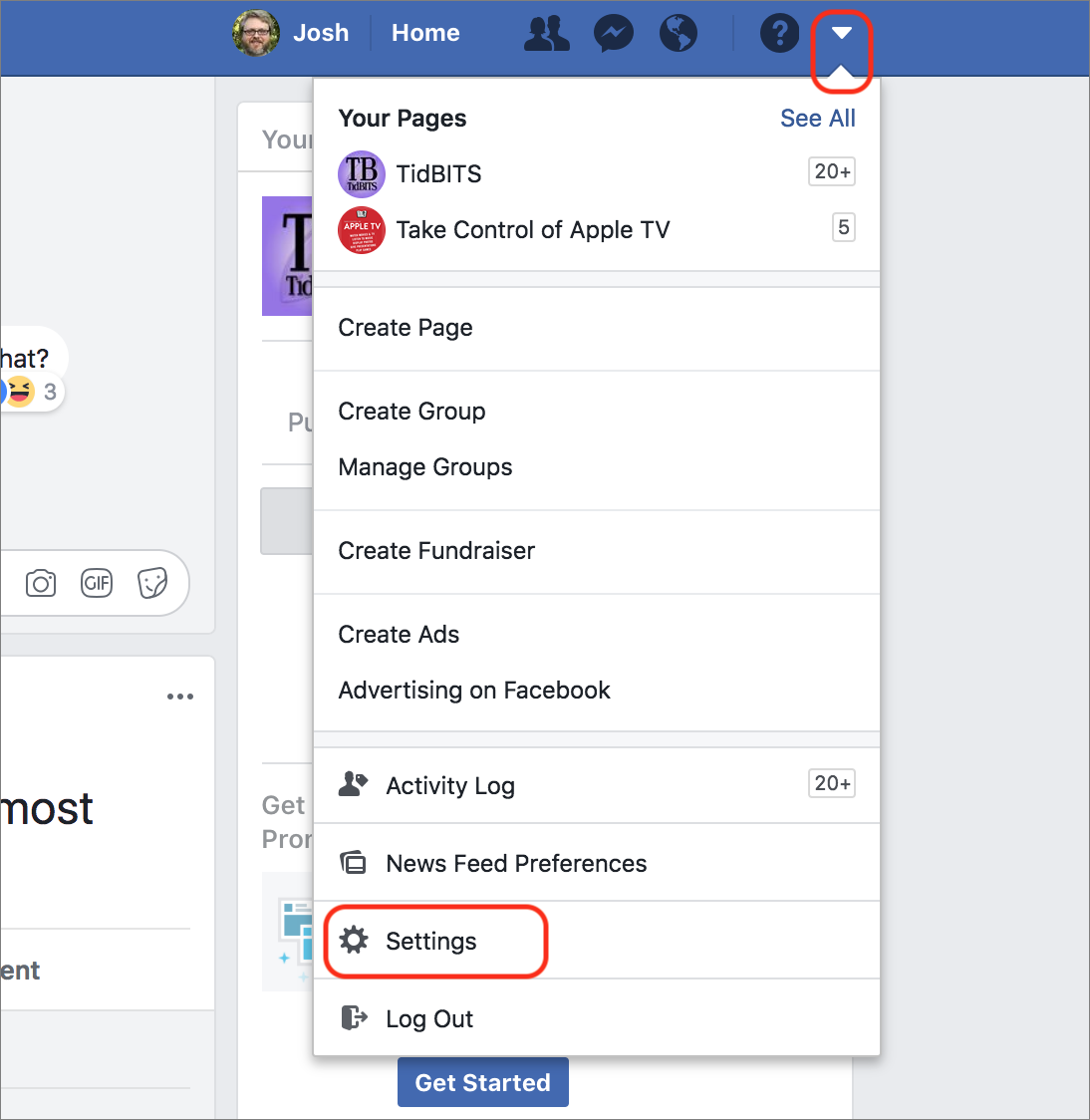
Task: Open Activity Log menu item
Action: pos(597,786)
